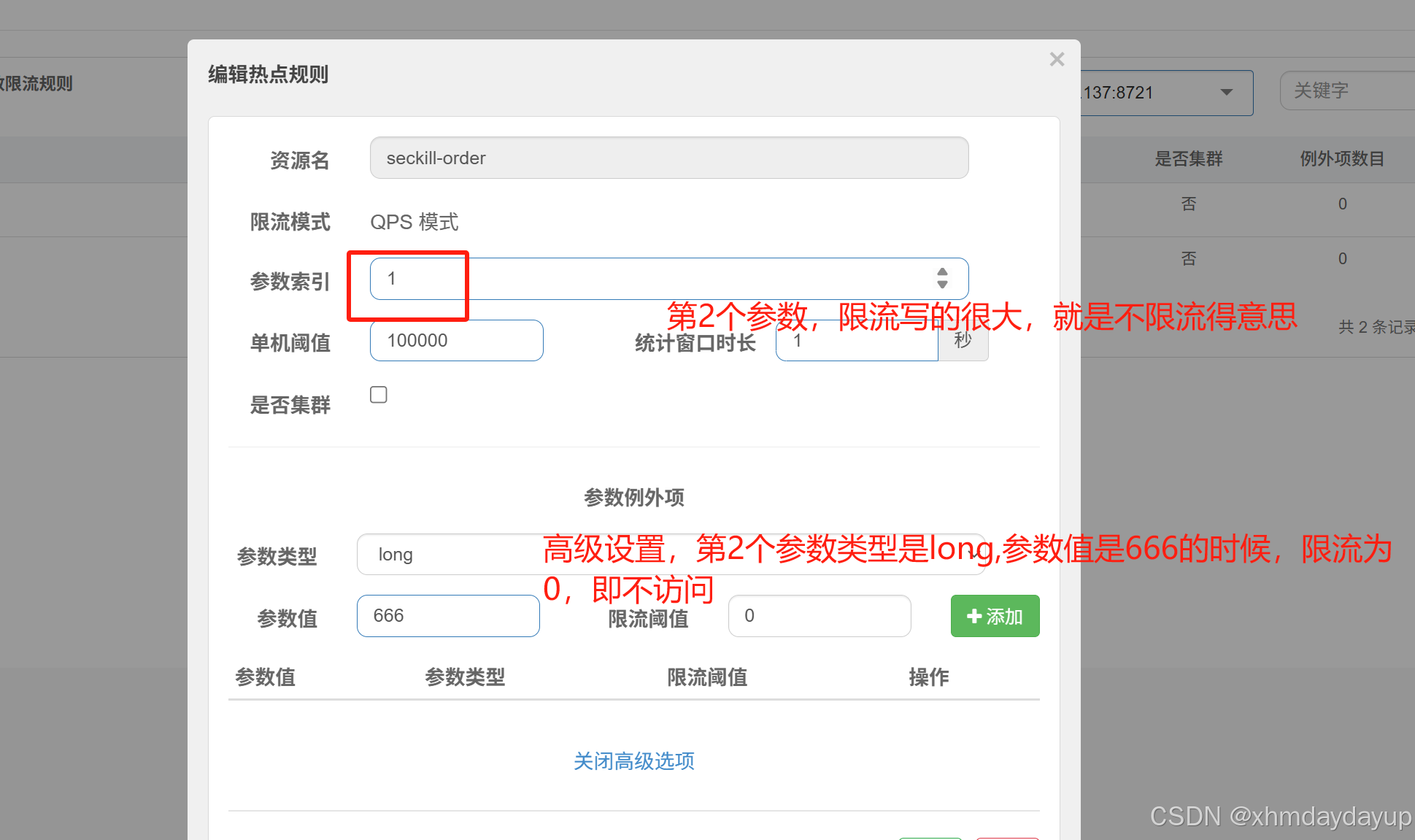Click the 例外项数目 column header in background table

1342,159
